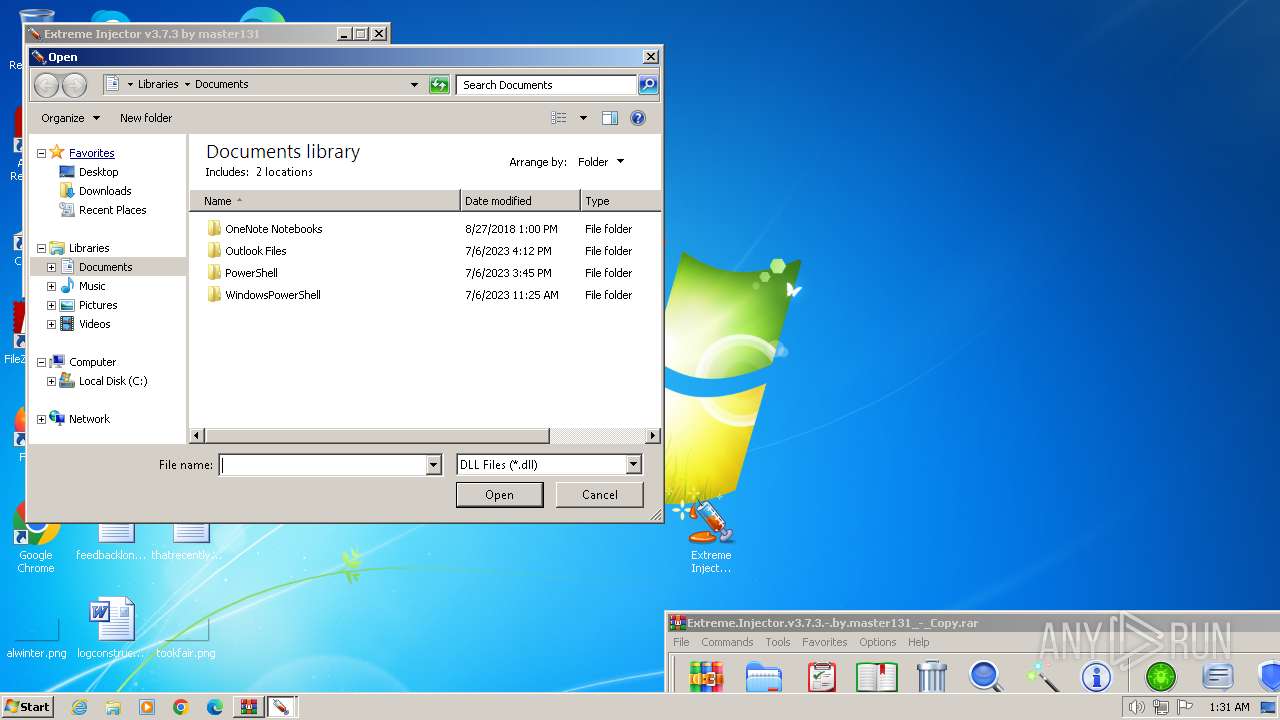This screenshot has height=720, width=1280.
Task: Collapse the Favorites group
Action: (41, 153)
